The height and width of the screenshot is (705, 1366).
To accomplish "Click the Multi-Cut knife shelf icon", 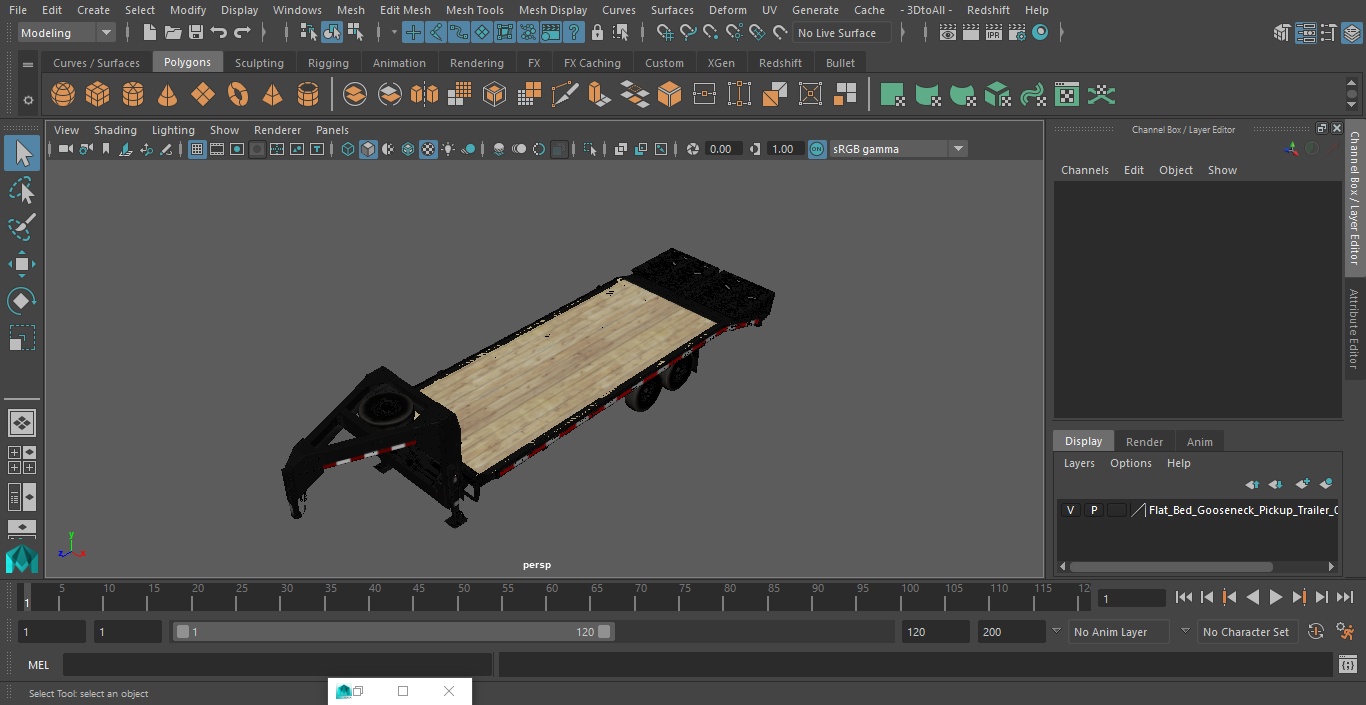I will (565, 95).
